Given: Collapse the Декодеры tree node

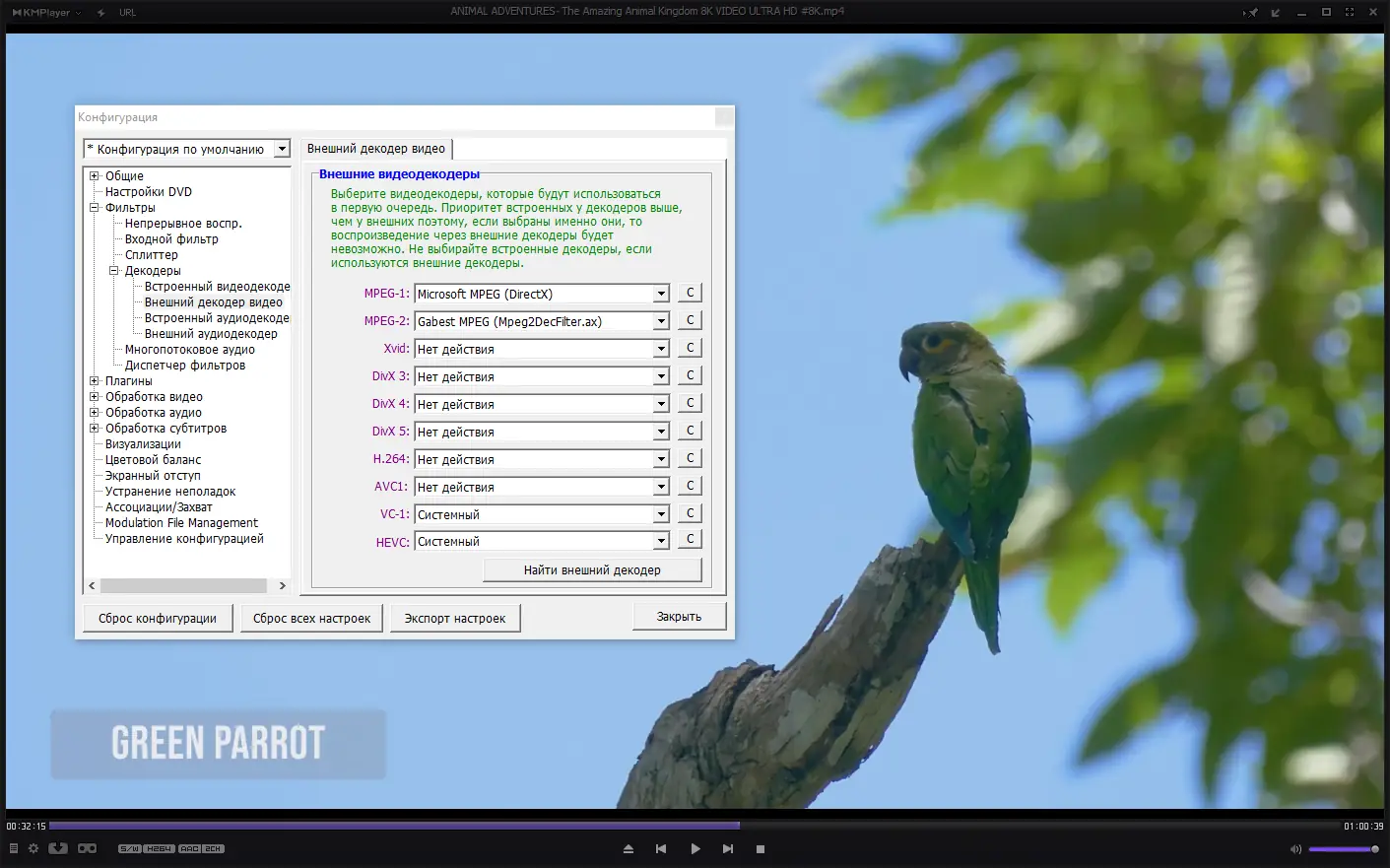Looking at the screenshot, I should tap(114, 271).
